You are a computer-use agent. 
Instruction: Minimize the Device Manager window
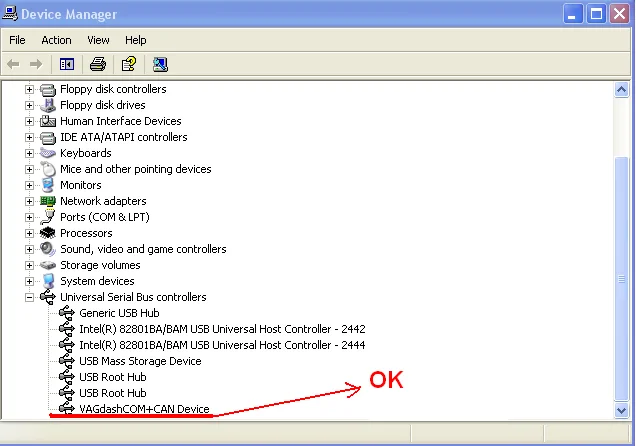[573, 14]
